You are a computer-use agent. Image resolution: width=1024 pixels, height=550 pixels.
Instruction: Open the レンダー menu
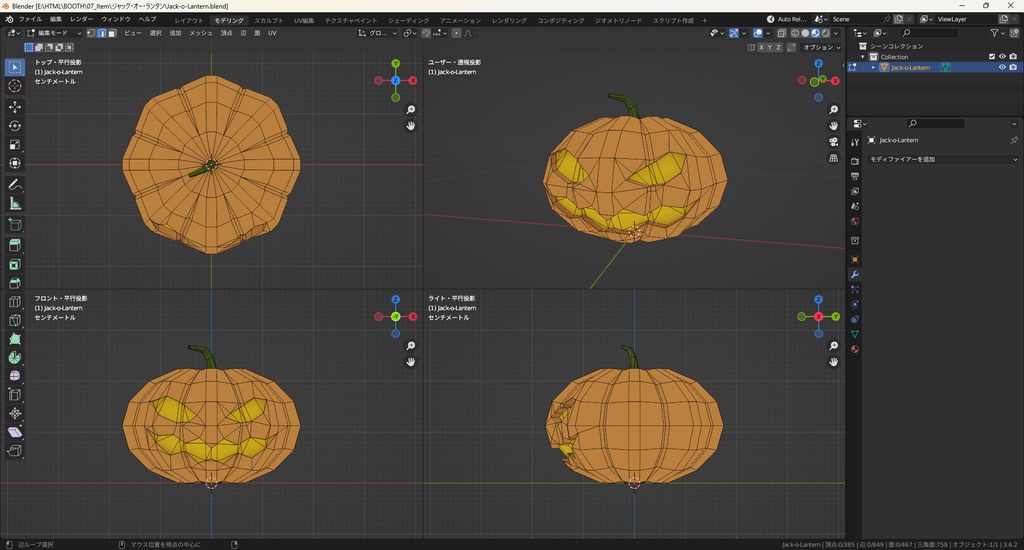pos(81,19)
